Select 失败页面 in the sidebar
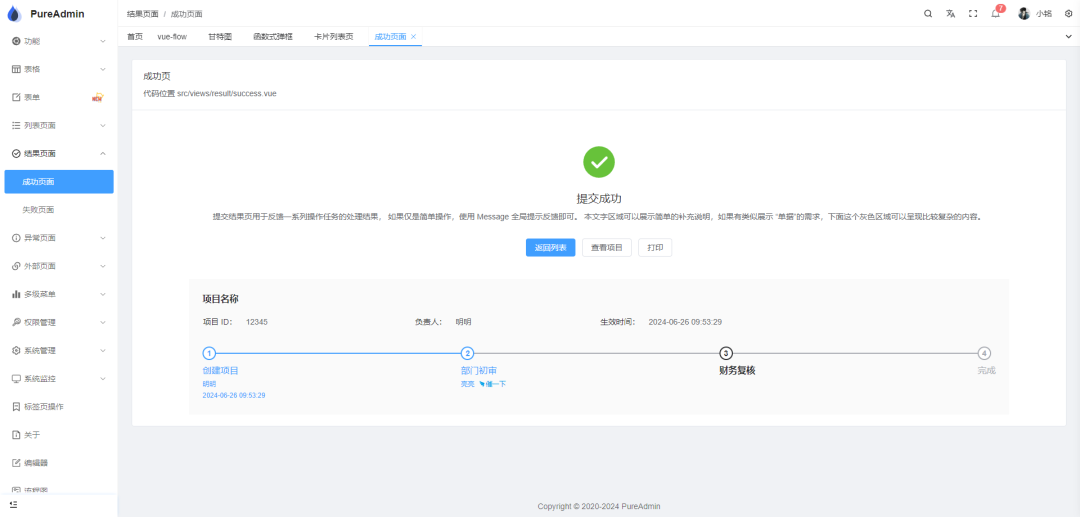 pyautogui.click(x=38, y=210)
